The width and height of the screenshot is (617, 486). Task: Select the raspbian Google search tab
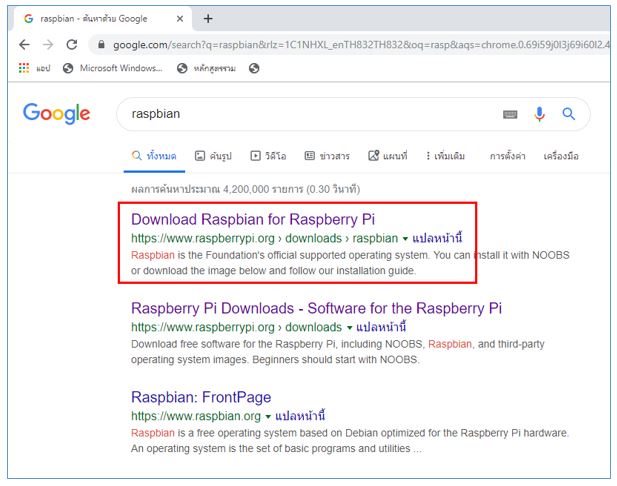103,18
